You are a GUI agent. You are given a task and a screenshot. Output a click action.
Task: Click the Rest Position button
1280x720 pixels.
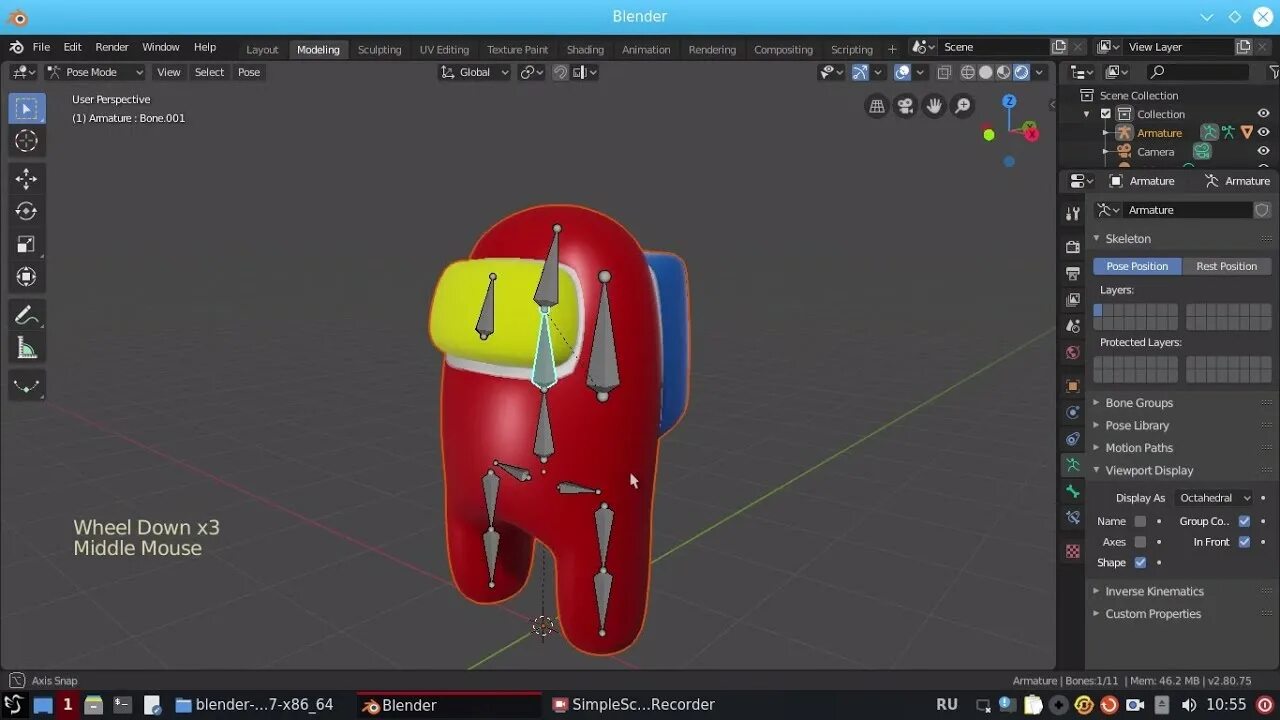point(1227,266)
